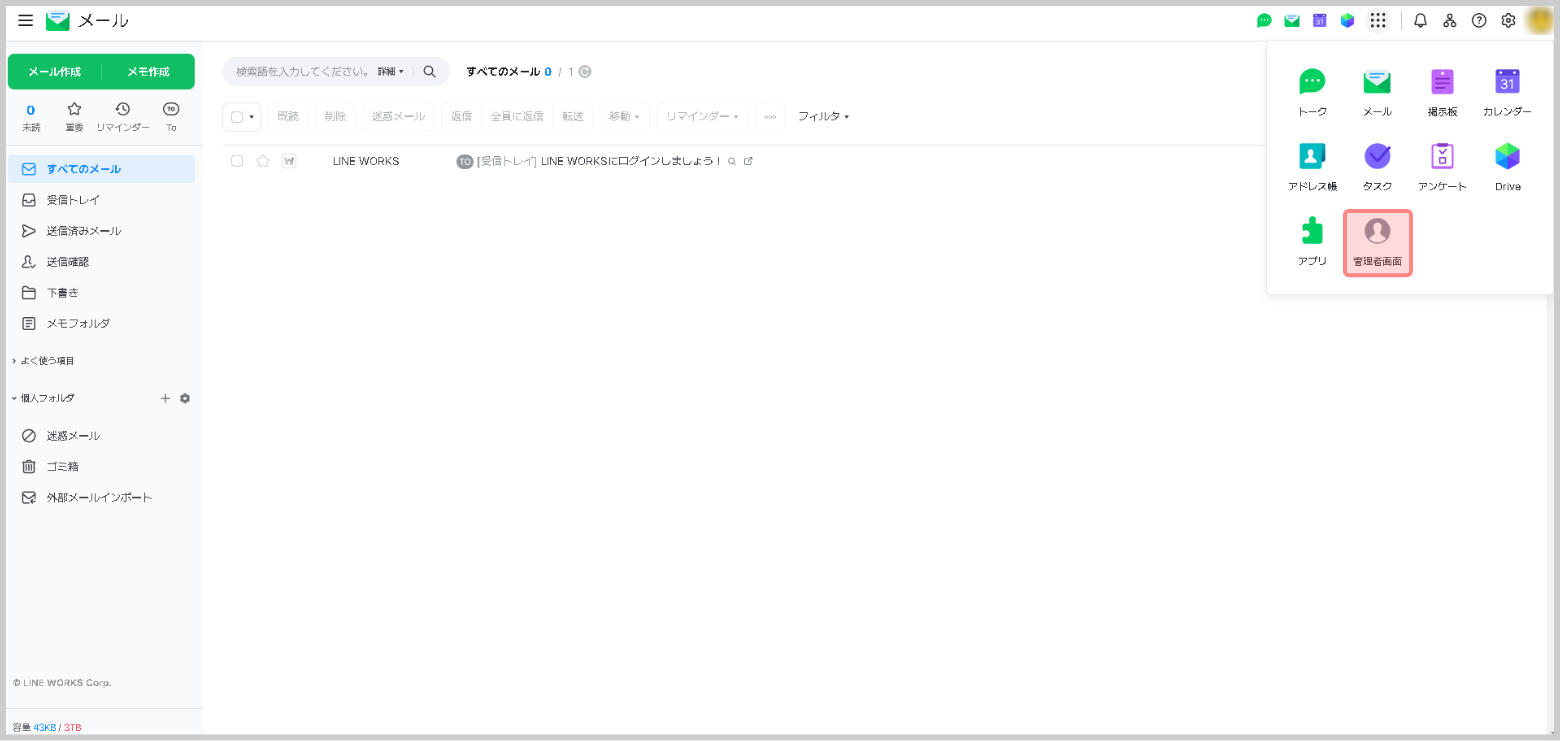Click the talk shortcut icon in the top bar
This screenshot has height=741, width=1560.
click(1264, 20)
